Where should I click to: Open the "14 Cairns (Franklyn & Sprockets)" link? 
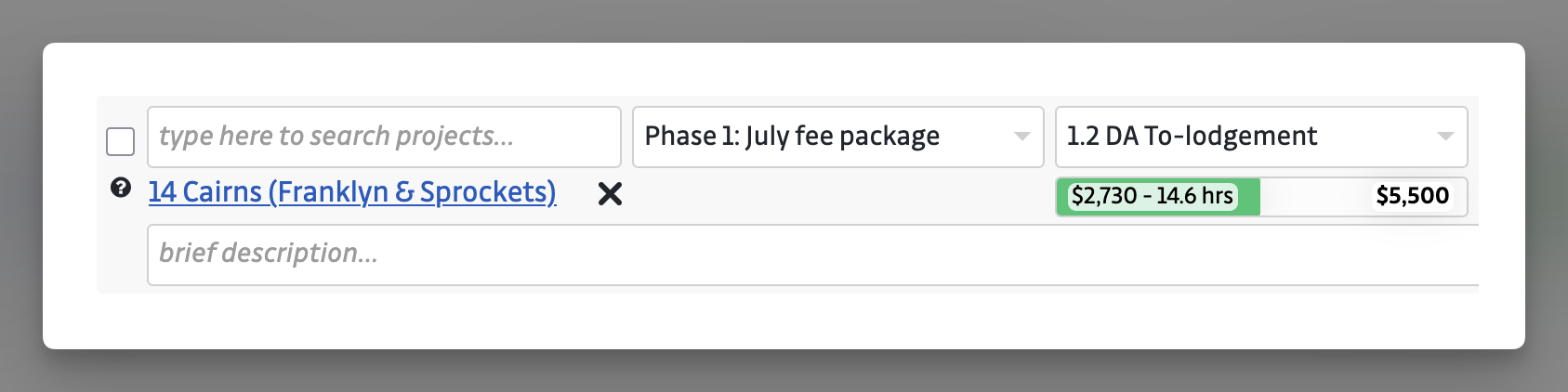[351, 192]
